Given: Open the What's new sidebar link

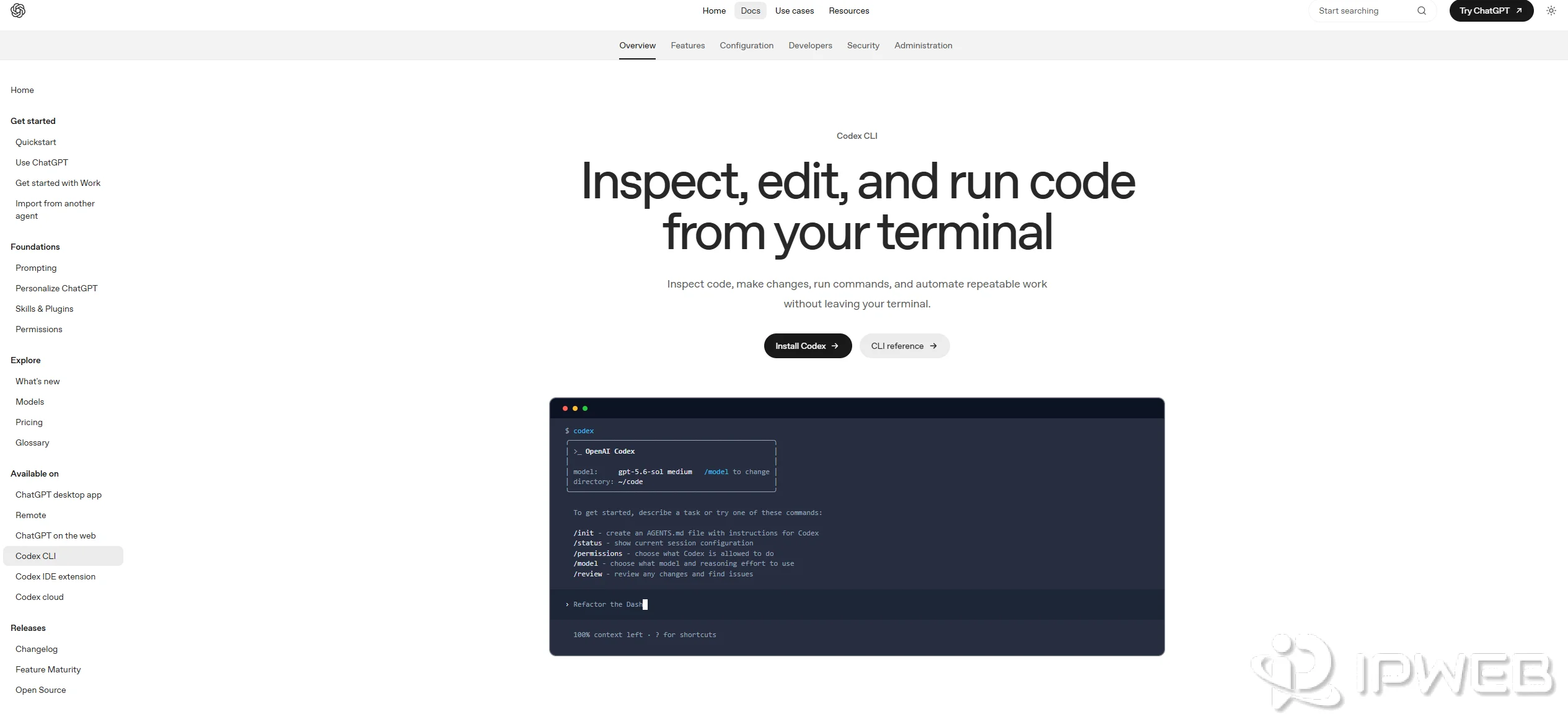Looking at the screenshot, I should click(x=37, y=381).
